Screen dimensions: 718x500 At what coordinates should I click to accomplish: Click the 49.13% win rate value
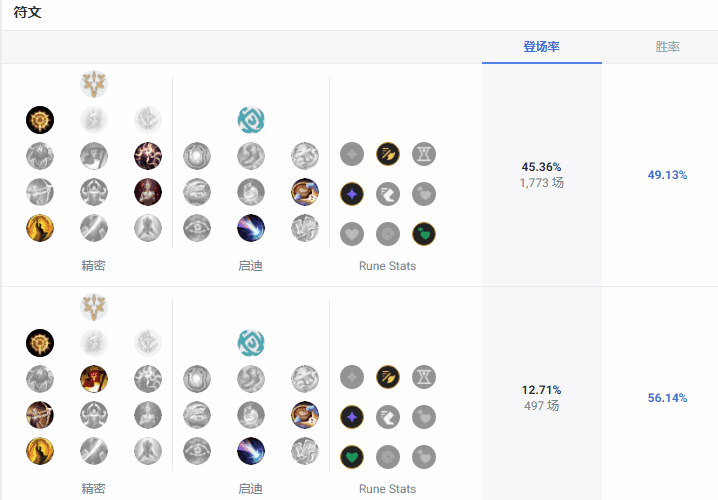[667, 175]
